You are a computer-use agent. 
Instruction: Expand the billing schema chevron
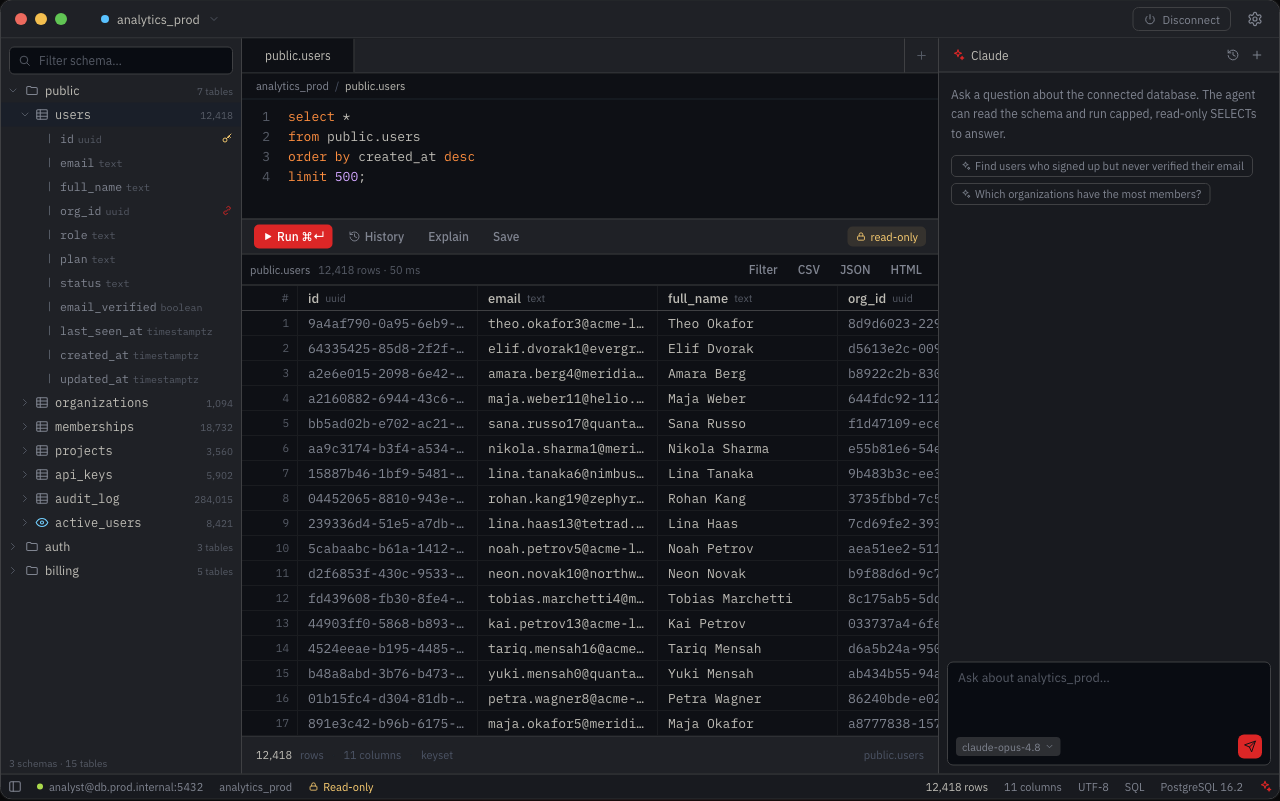click(13, 571)
